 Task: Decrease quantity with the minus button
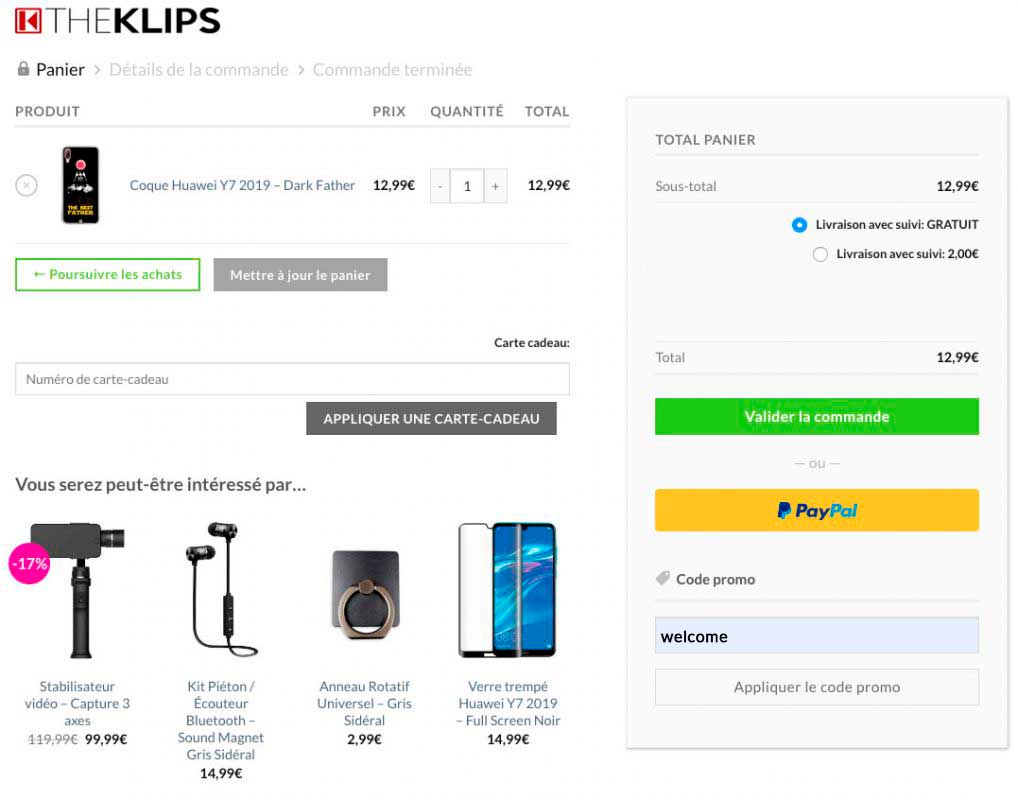(440, 186)
